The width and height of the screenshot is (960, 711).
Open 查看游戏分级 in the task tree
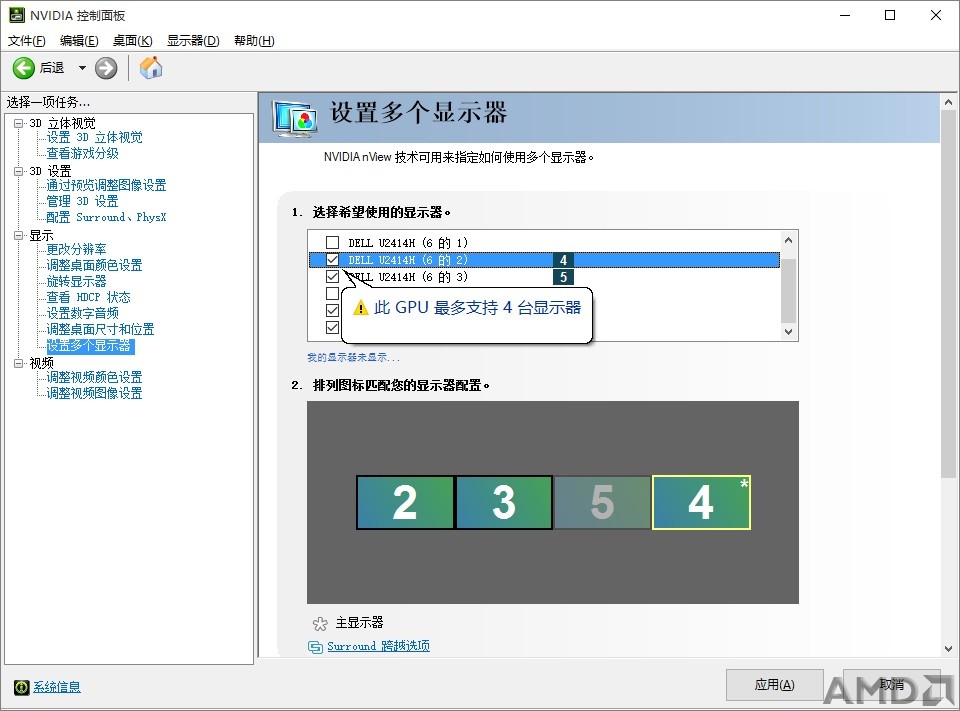[83, 153]
